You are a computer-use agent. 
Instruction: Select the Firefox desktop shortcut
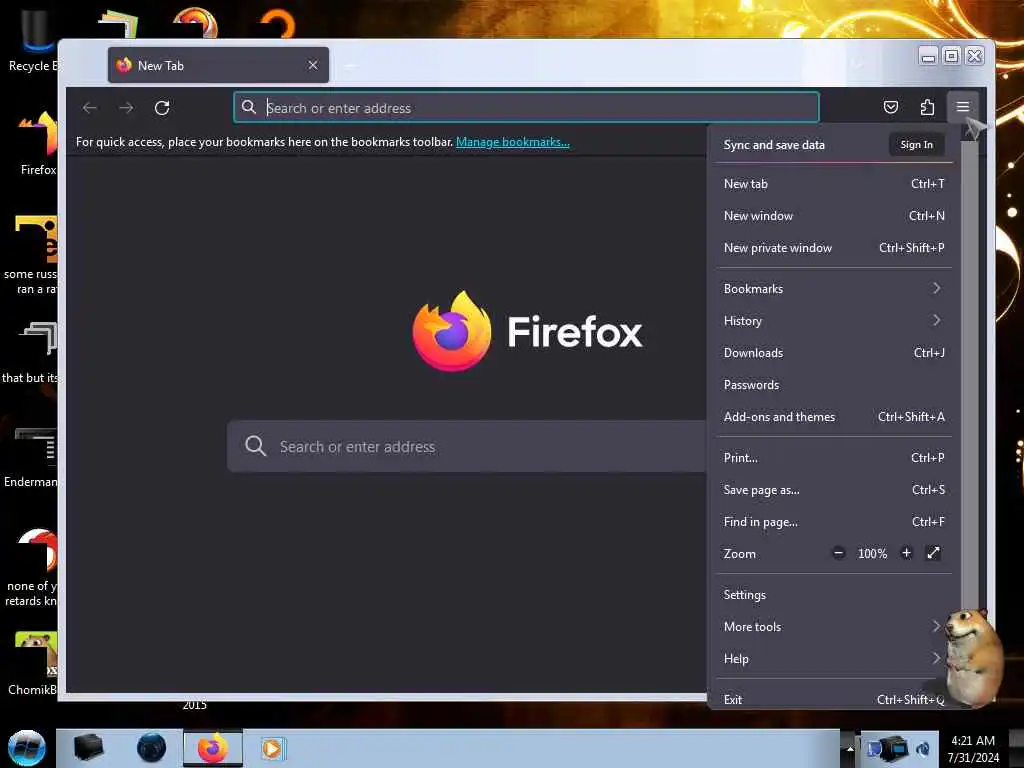pos(38,144)
